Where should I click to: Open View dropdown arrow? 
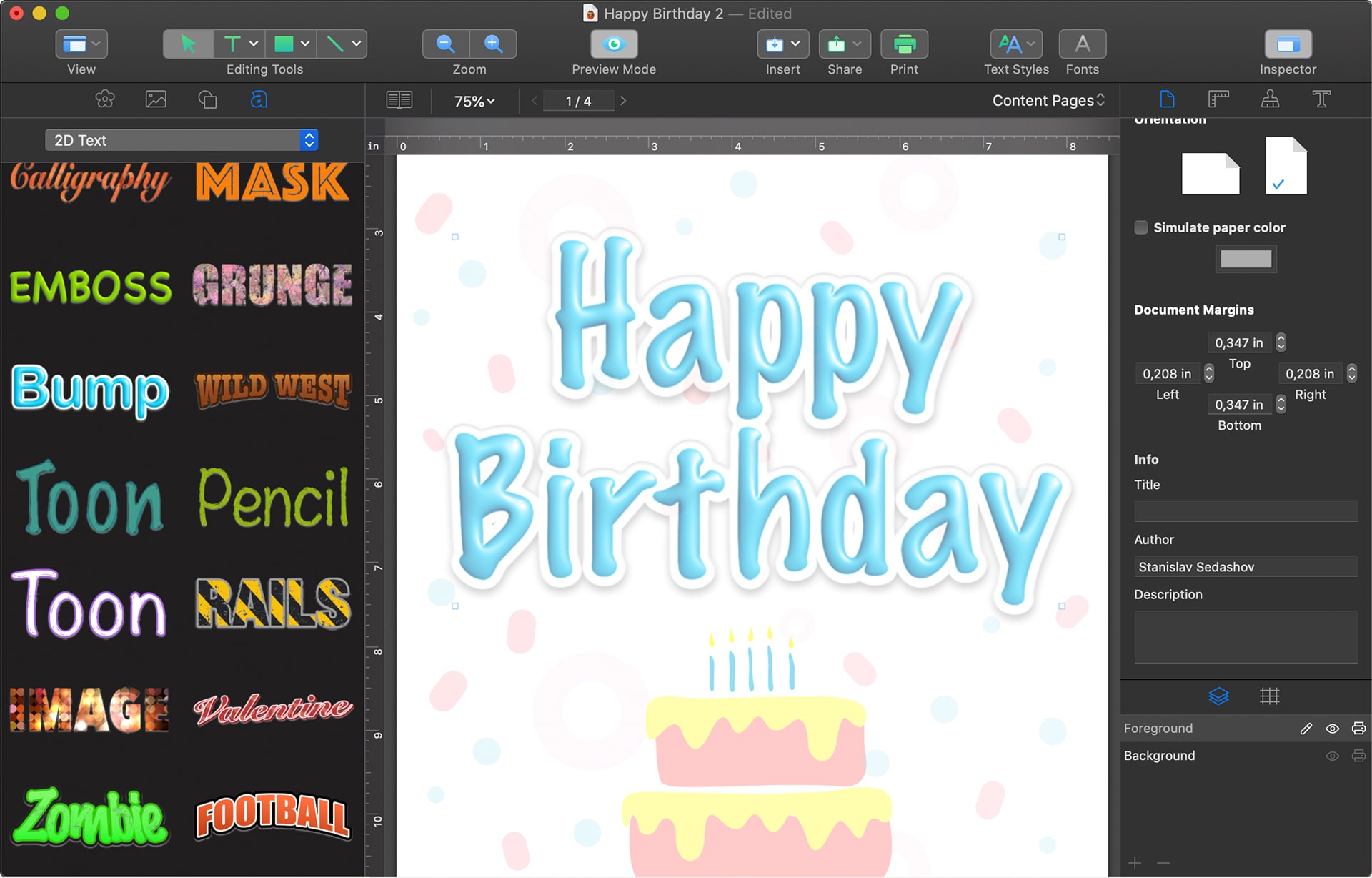coord(96,44)
